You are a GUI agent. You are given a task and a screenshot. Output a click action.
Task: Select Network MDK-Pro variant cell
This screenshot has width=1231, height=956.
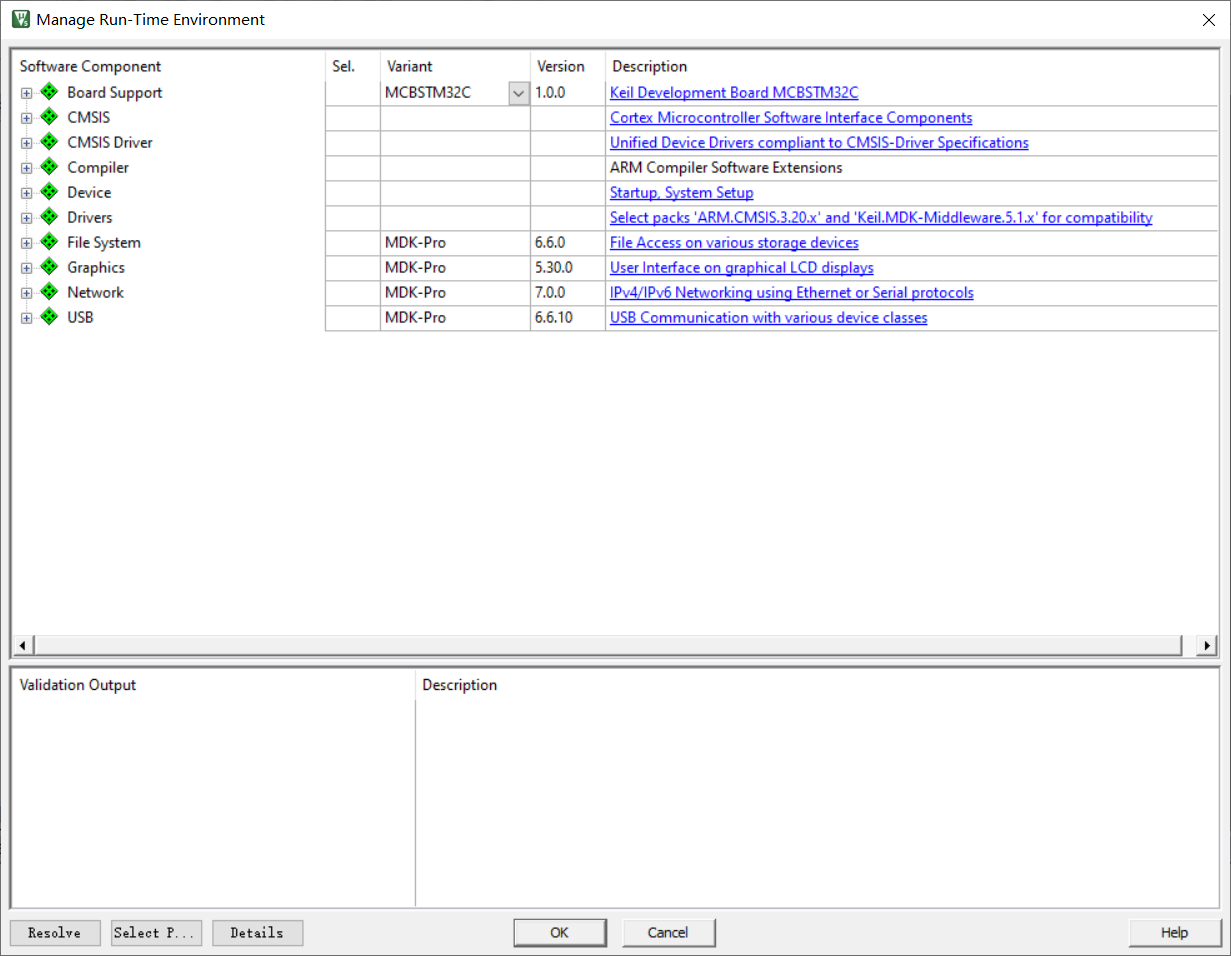(455, 293)
